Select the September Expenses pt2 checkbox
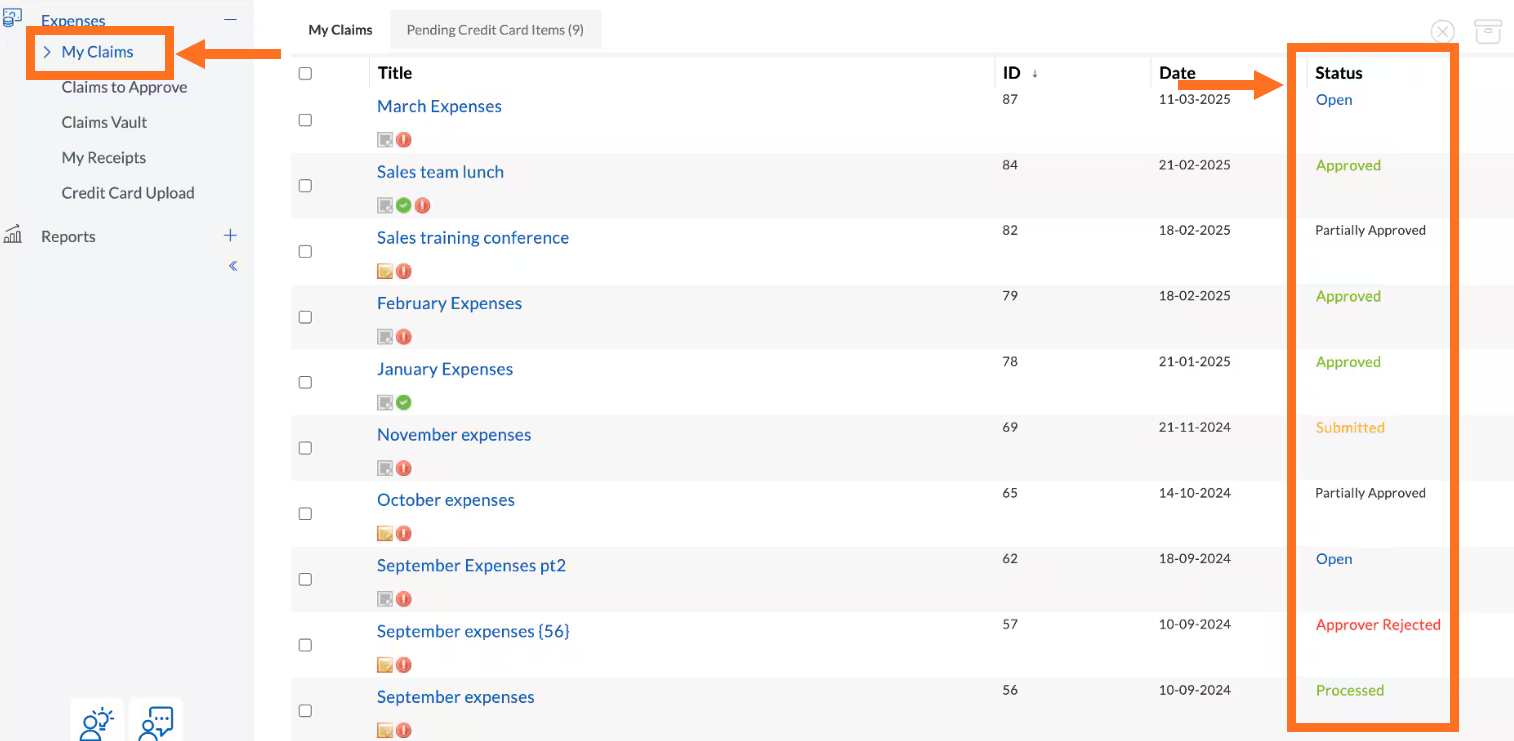Image resolution: width=1514 pixels, height=741 pixels. click(305, 579)
